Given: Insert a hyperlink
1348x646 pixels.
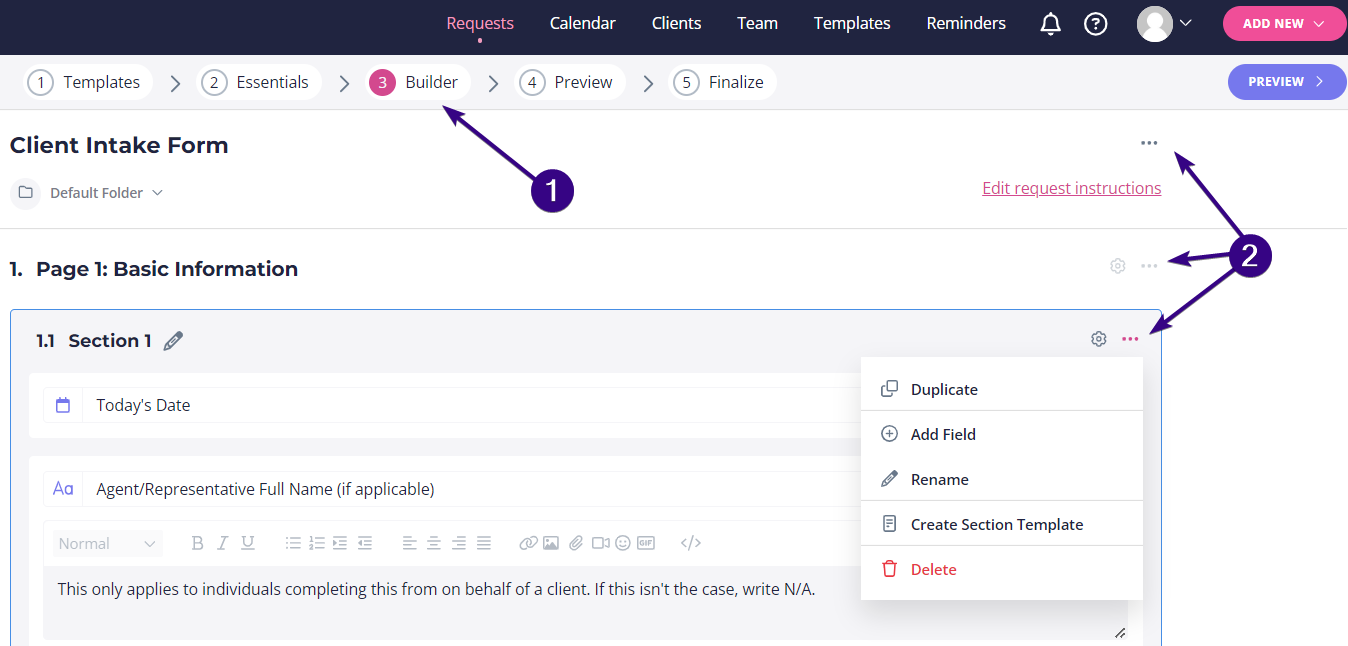Looking at the screenshot, I should pos(528,543).
